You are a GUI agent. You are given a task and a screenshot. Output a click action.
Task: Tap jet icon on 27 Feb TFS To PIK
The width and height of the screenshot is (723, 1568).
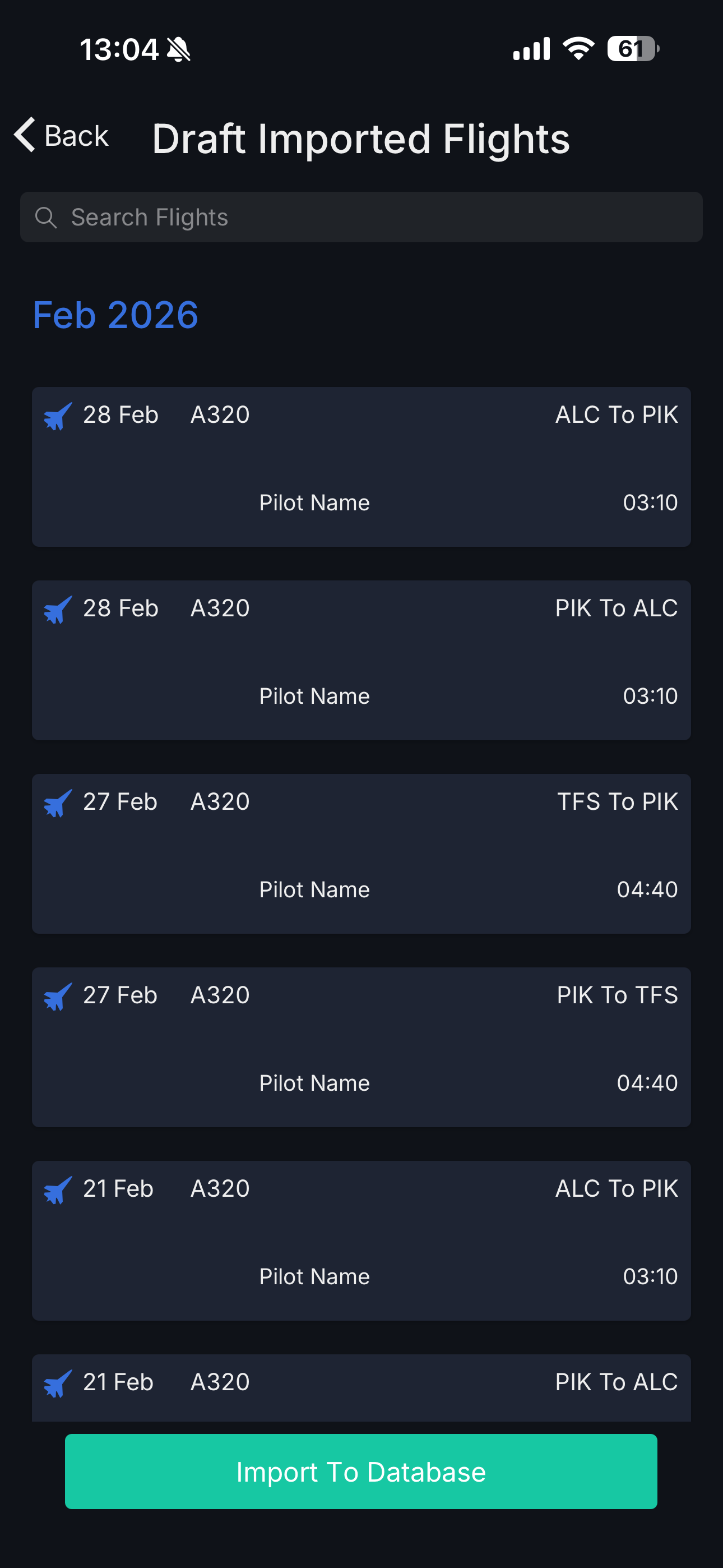tap(58, 804)
